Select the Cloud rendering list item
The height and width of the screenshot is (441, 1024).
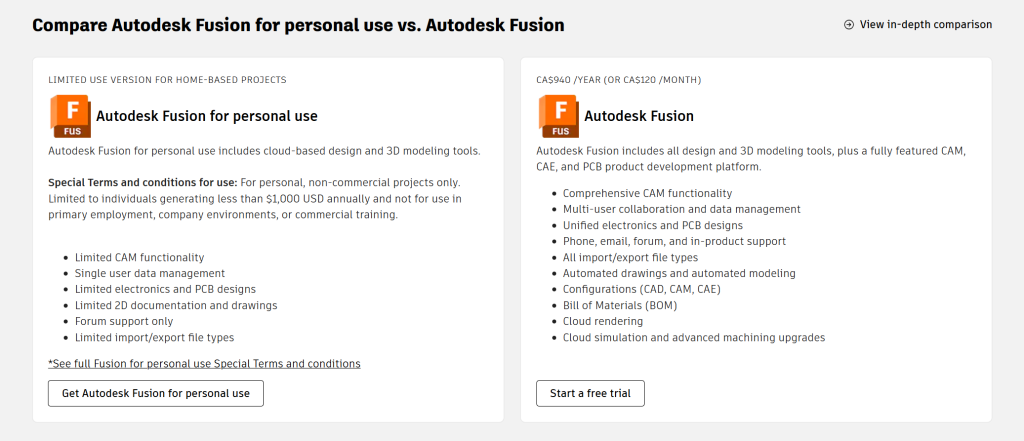coord(602,321)
